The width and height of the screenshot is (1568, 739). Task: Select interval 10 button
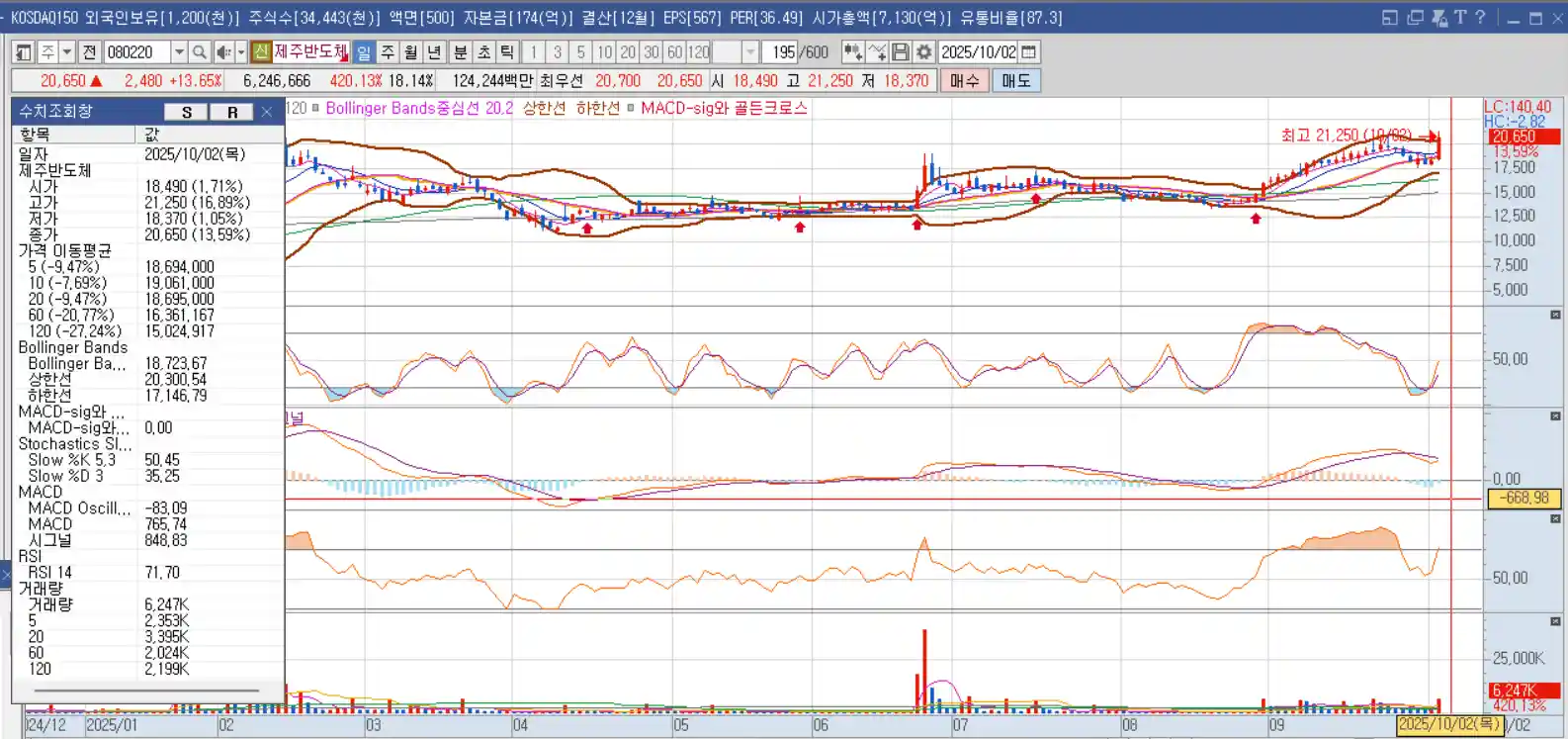(x=604, y=51)
